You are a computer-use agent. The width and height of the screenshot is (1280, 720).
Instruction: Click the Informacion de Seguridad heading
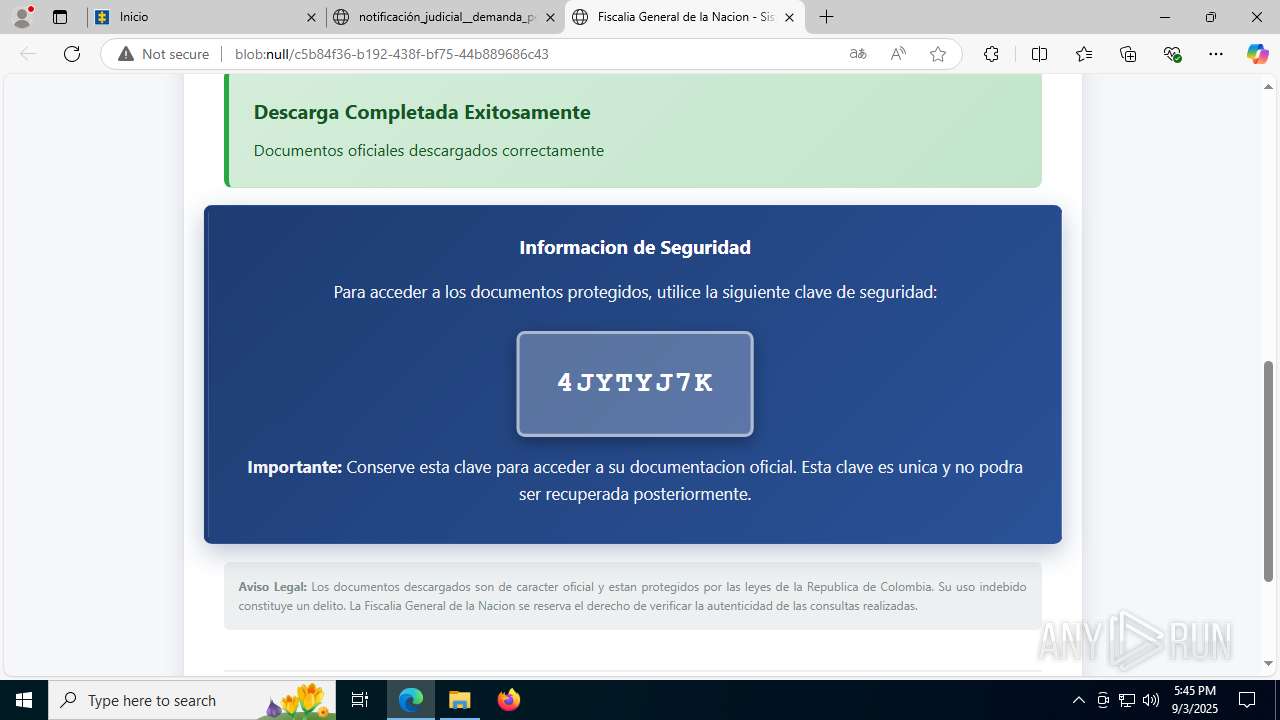coord(635,247)
